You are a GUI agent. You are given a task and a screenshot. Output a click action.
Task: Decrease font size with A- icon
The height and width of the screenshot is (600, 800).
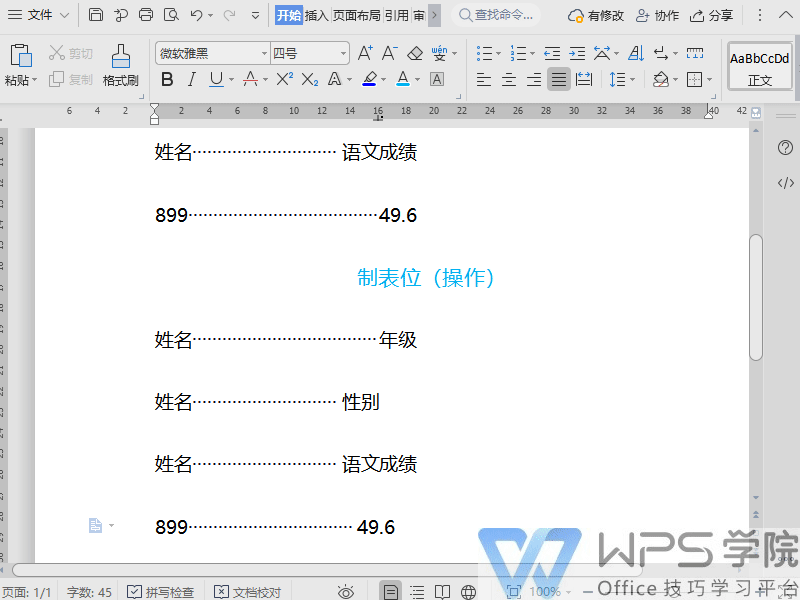(389, 53)
